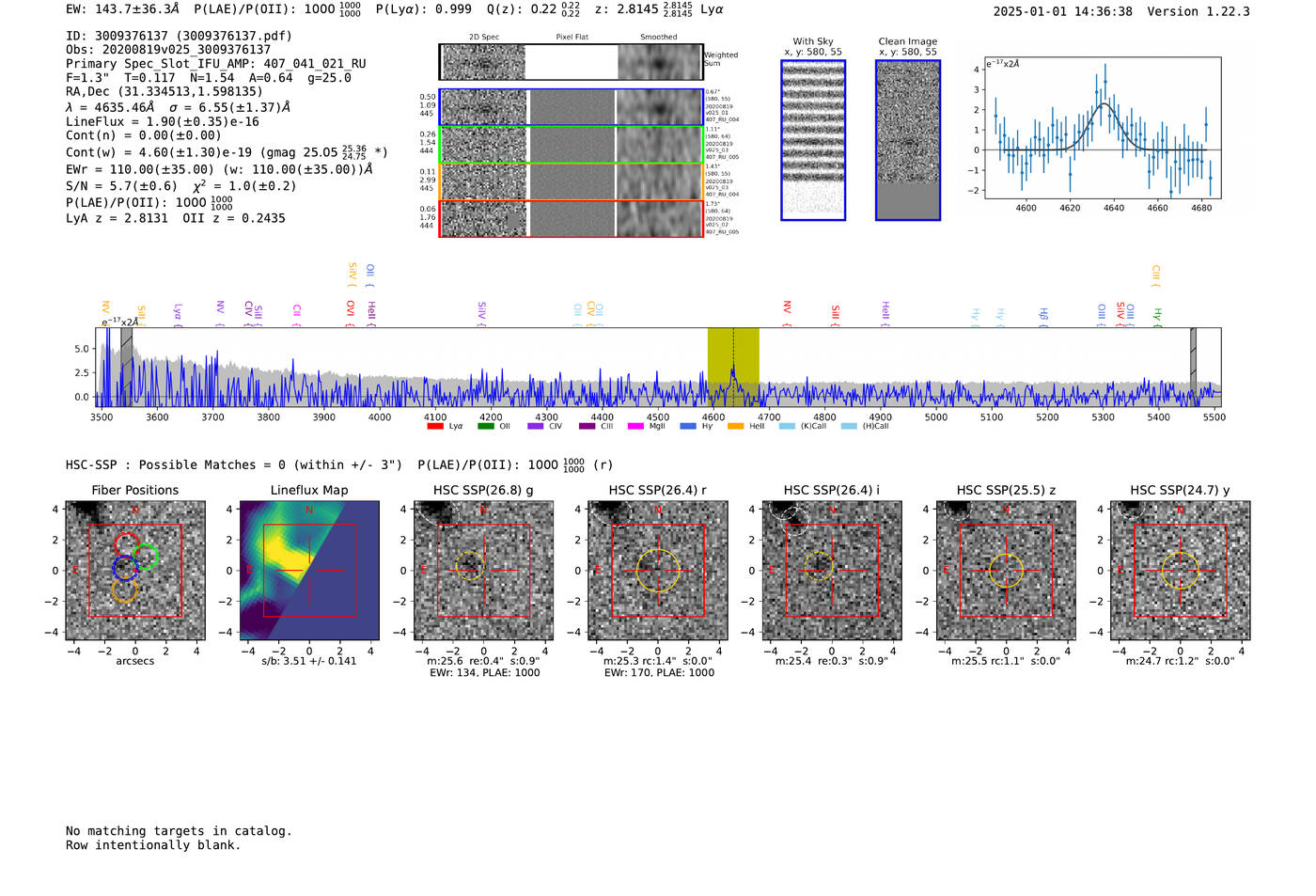Click the green fiber circle in Fiber Positions
The height and width of the screenshot is (896, 1316).
[x=145, y=557]
